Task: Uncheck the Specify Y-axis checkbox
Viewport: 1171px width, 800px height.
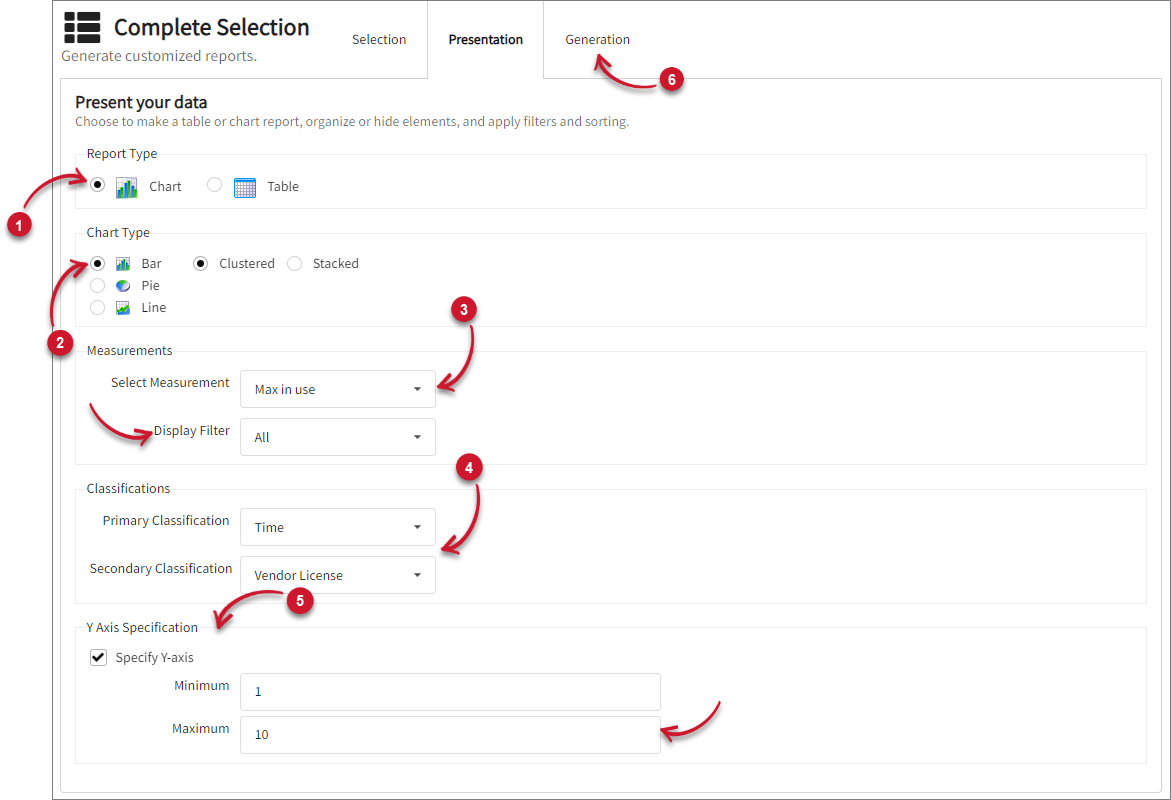Action: pyautogui.click(x=99, y=657)
